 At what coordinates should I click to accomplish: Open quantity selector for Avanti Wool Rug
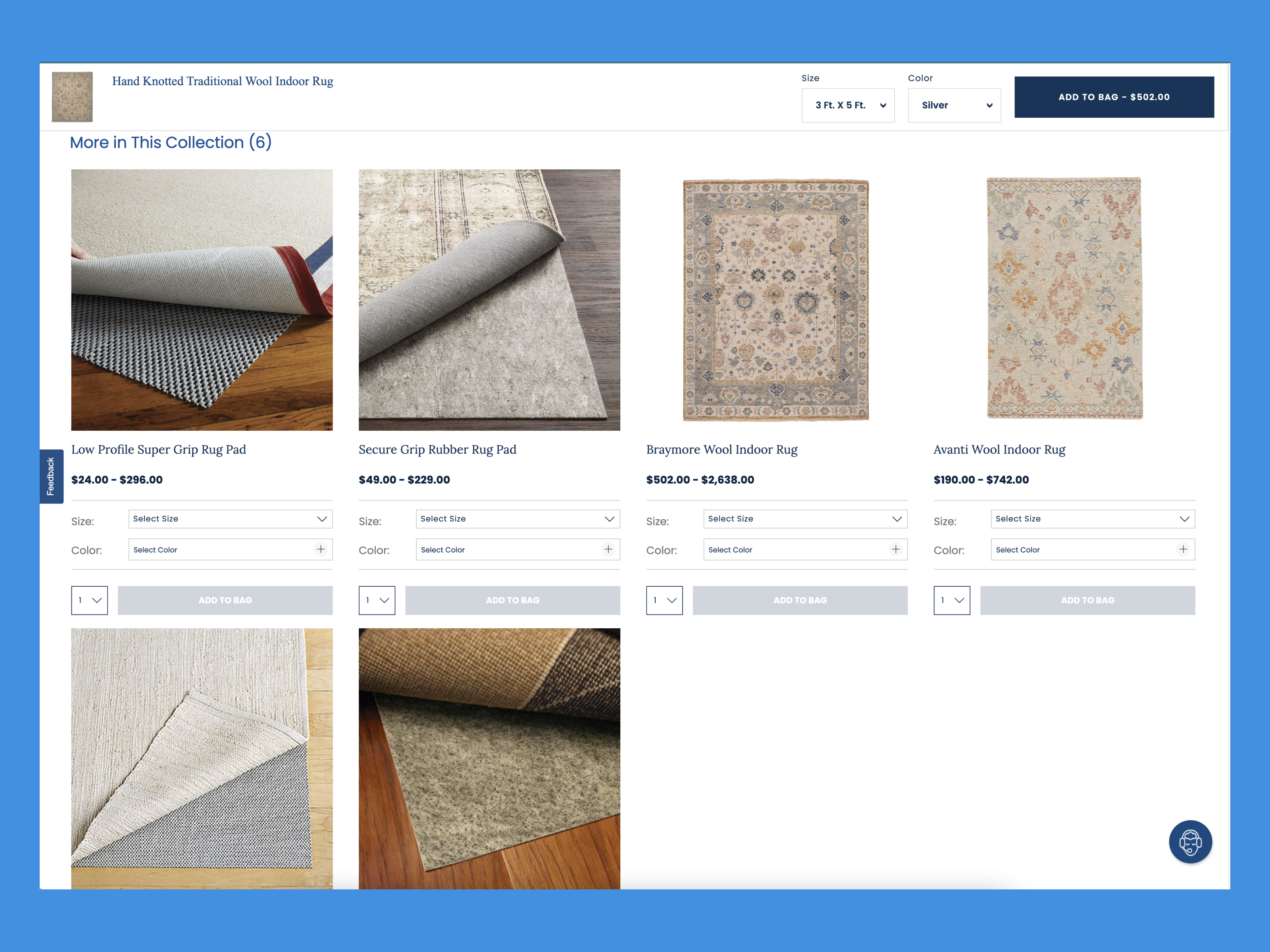coord(951,600)
